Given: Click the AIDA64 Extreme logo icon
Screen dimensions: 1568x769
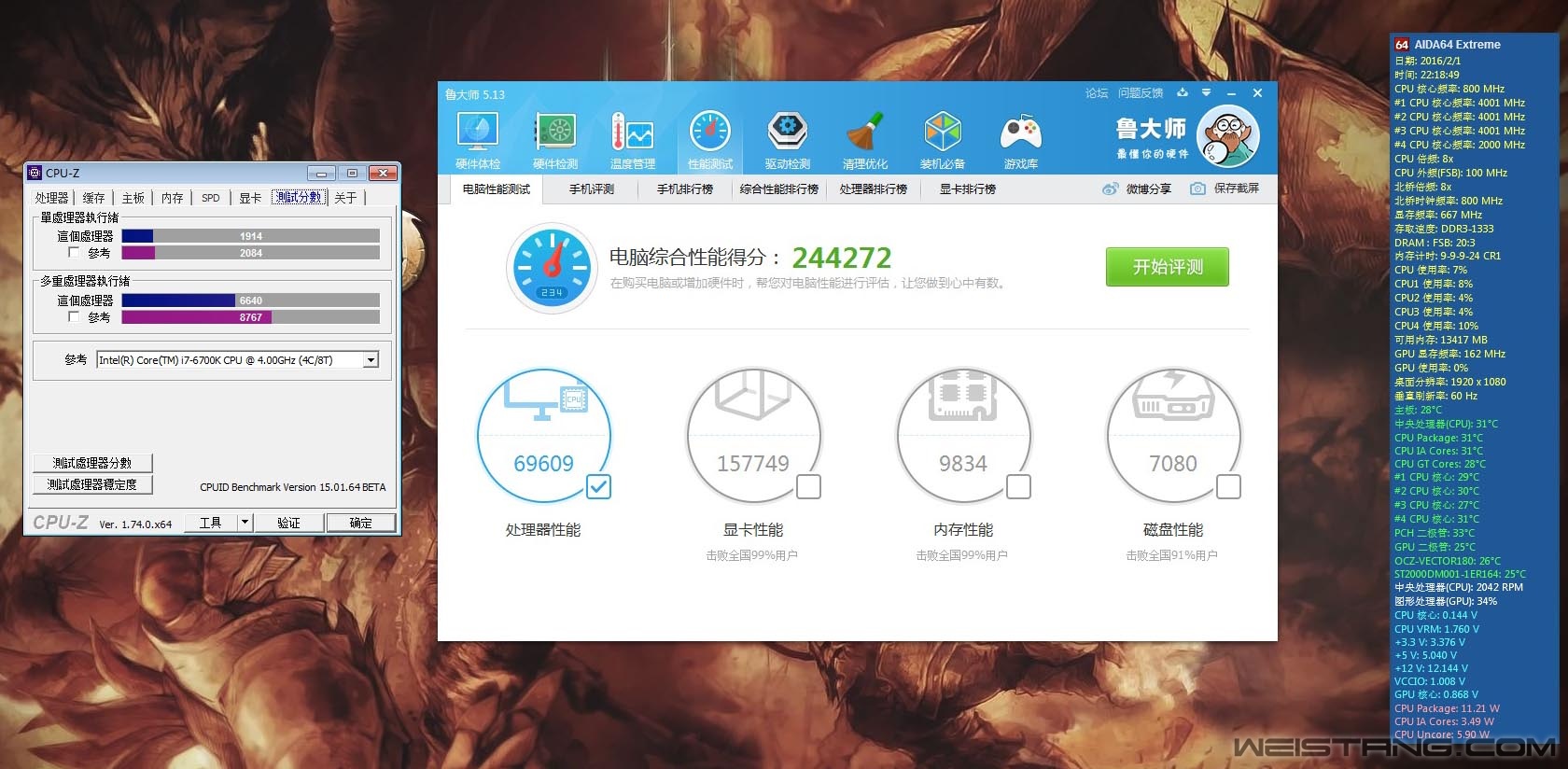Looking at the screenshot, I should pos(1402,44).
